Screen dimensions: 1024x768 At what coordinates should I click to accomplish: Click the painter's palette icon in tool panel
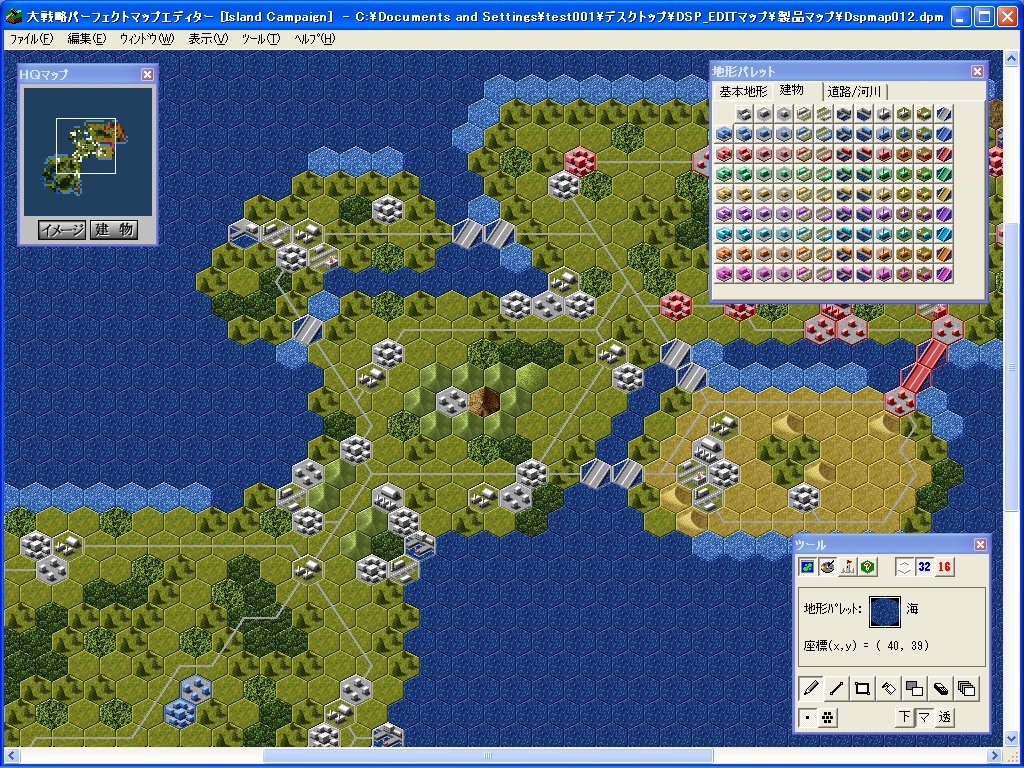click(827, 567)
